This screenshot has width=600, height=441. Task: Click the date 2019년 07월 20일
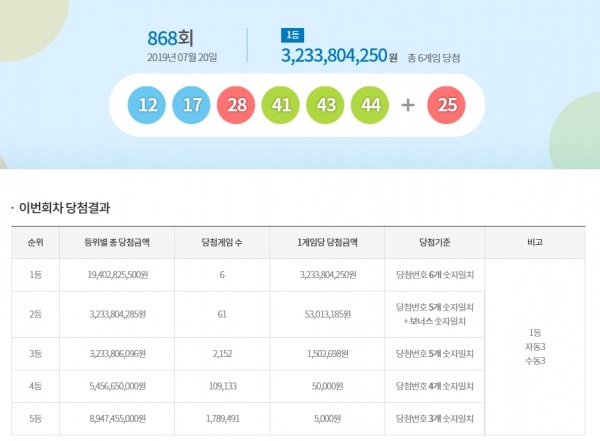182,57
